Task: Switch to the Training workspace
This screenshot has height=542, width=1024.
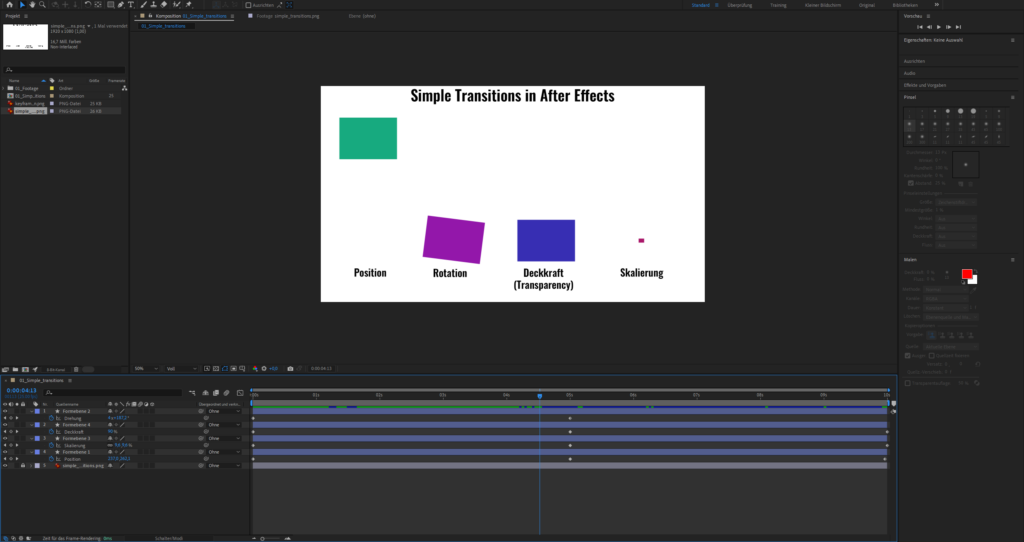Action: (778, 5)
